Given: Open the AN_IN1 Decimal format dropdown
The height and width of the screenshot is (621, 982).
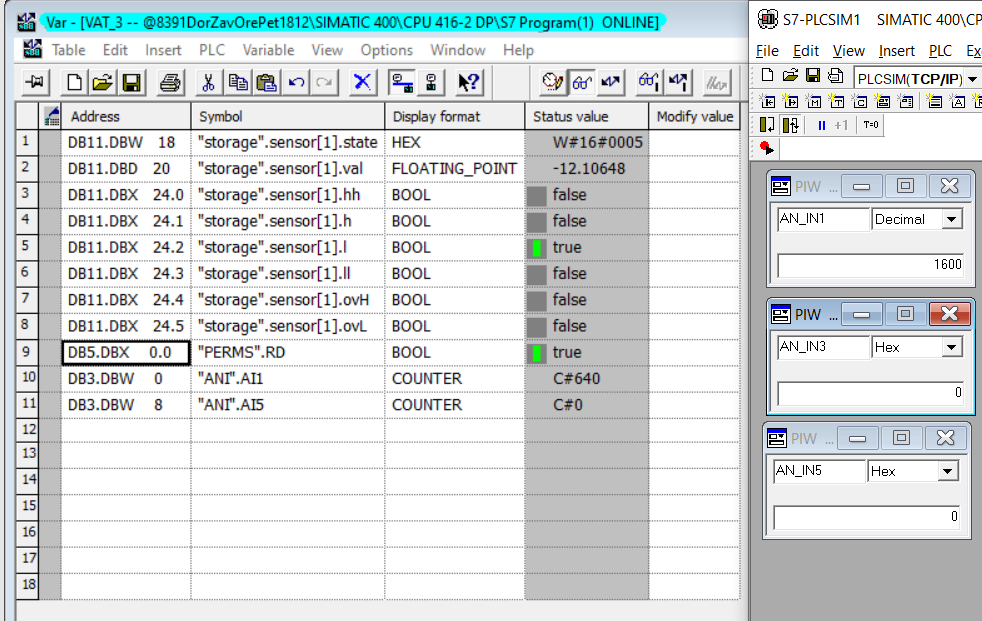Looking at the screenshot, I should pyautogui.click(x=951, y=219).
